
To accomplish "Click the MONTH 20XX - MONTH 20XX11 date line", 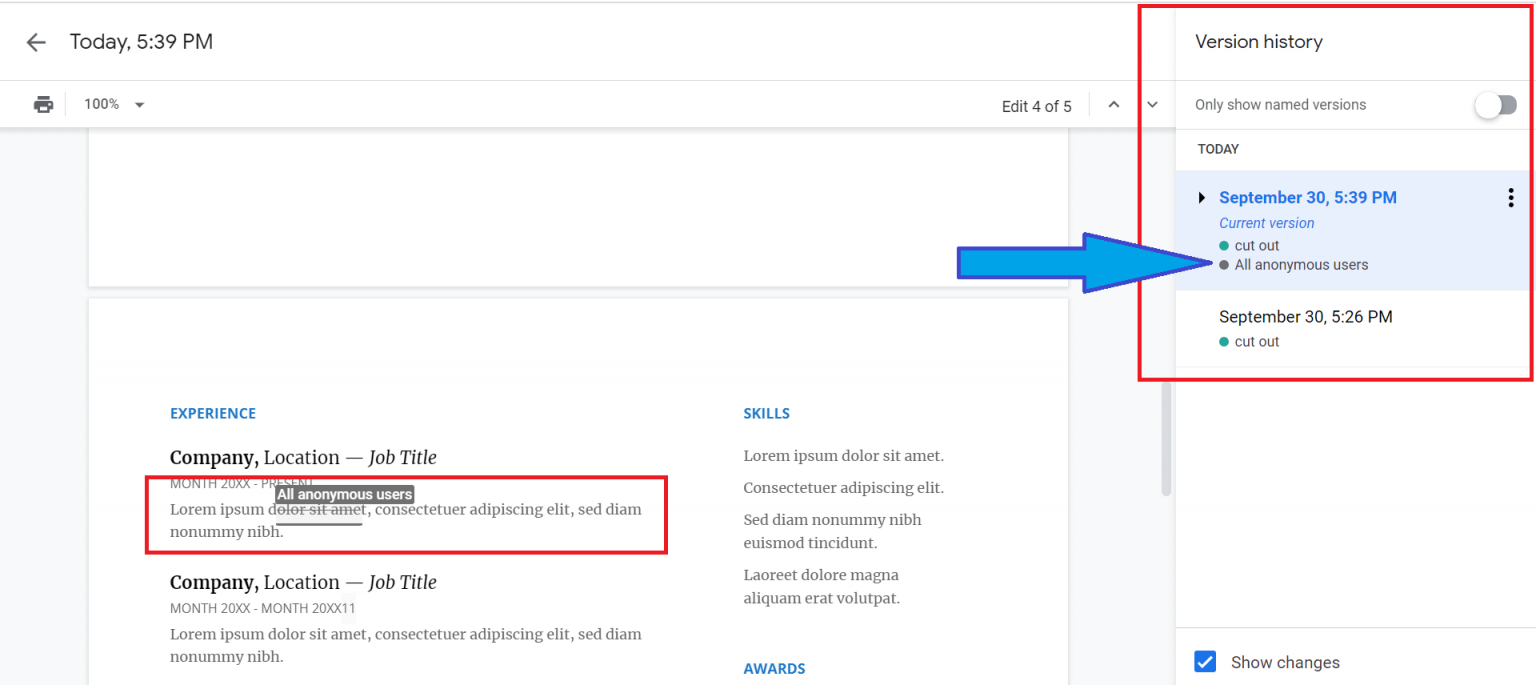I will tap(263, 608).
